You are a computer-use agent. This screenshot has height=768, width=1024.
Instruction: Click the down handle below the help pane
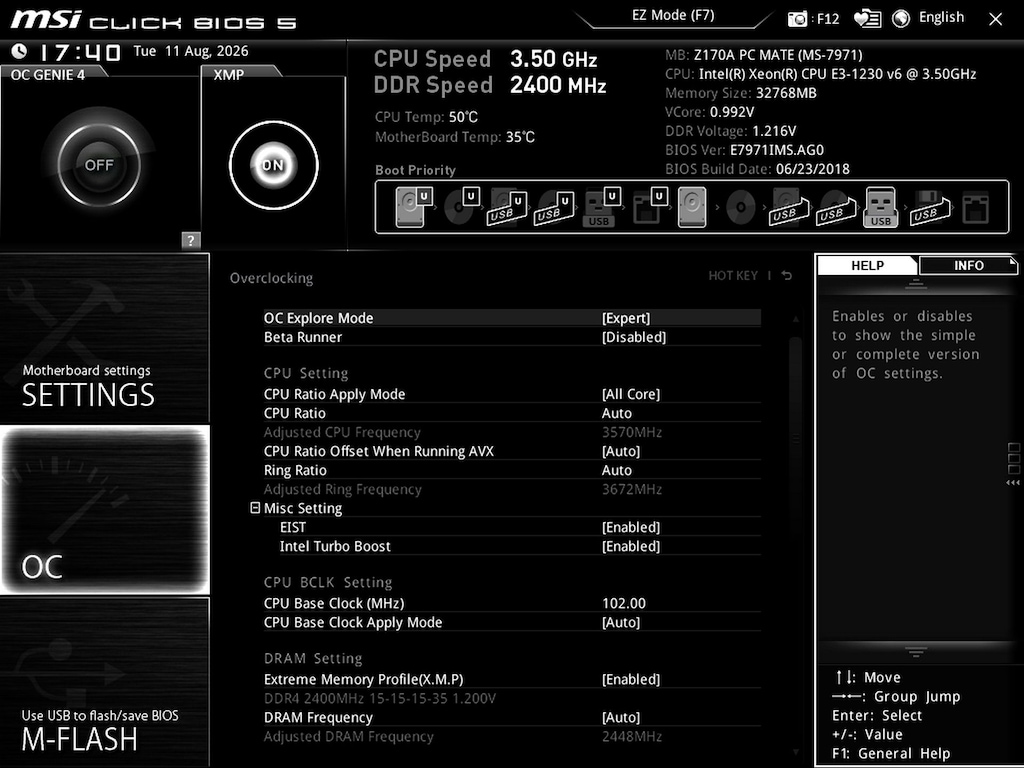tap(916, 652)
